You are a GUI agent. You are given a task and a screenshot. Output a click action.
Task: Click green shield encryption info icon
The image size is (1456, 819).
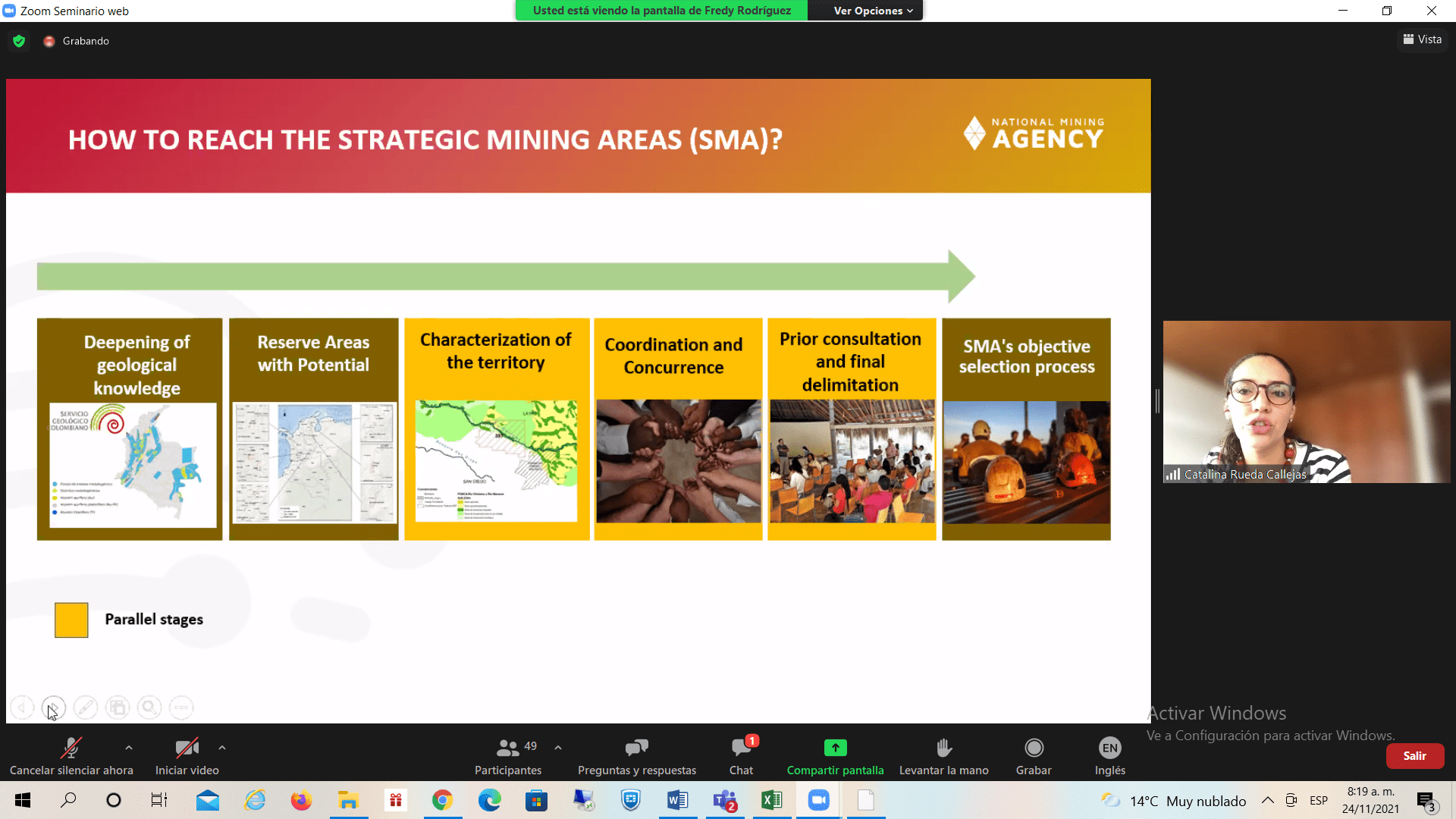click(x=19, y=41)
